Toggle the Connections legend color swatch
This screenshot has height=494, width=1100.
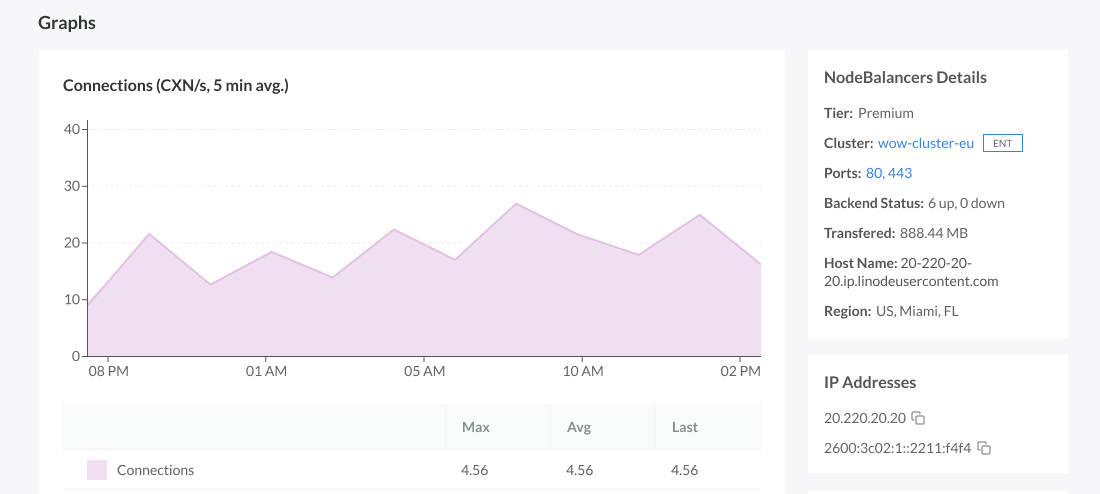(97, 470)
